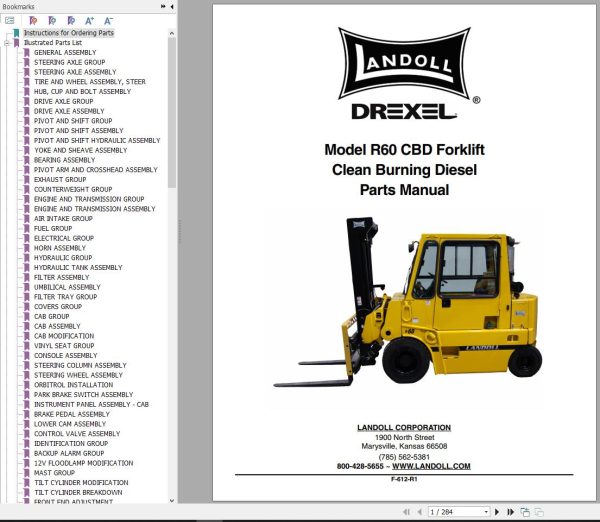
Task: Open TILT CYLINDER BREAKDOWN bookmark
Action: [x=78, y=493]
